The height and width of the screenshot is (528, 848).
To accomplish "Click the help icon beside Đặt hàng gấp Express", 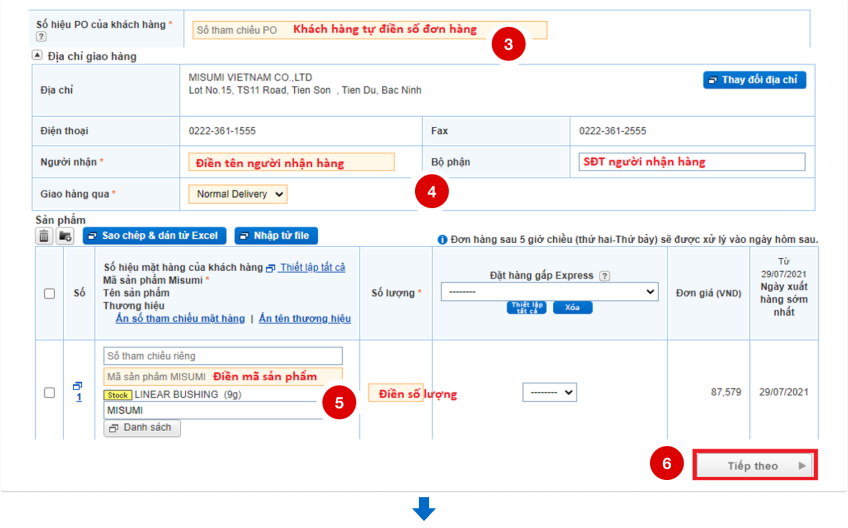I will coord(604,276).
